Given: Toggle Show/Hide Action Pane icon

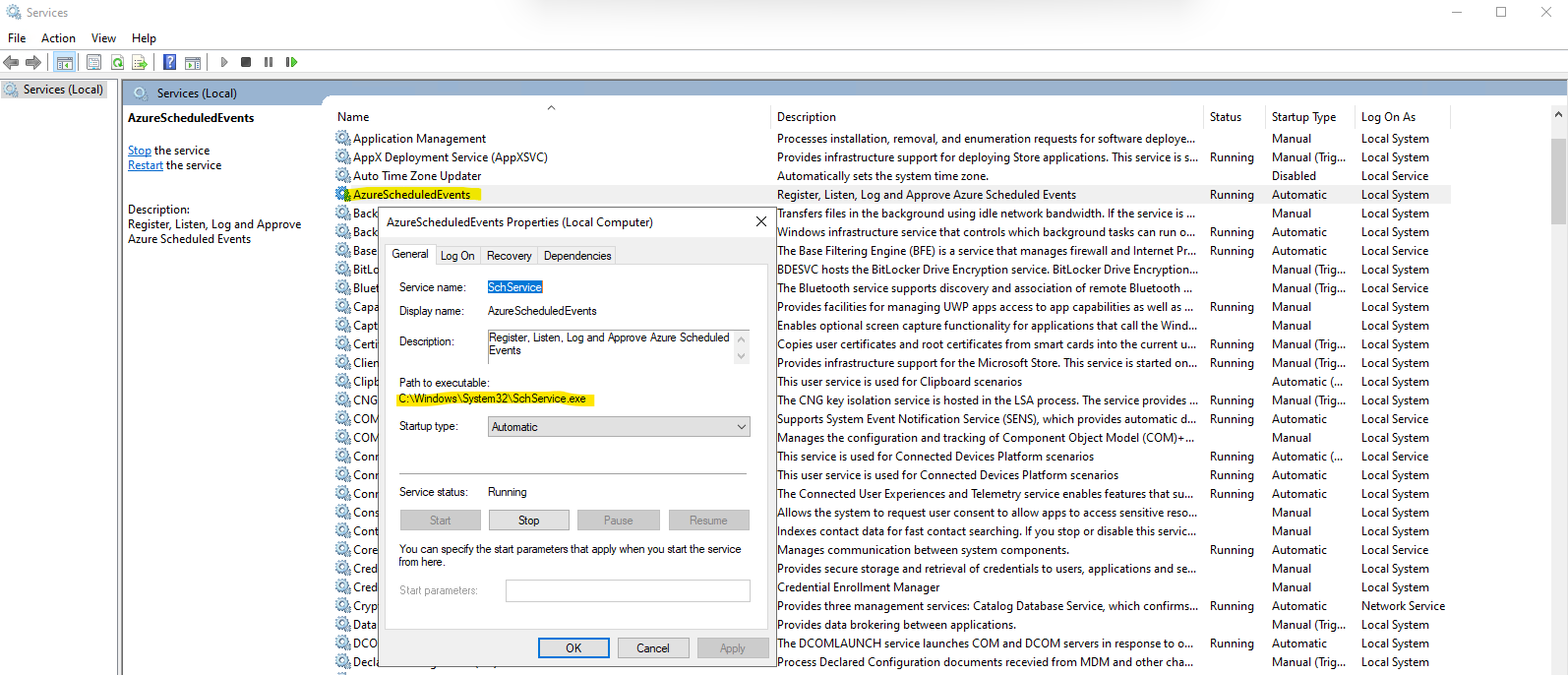Looking at the screenshot, I should coord(193,62).
